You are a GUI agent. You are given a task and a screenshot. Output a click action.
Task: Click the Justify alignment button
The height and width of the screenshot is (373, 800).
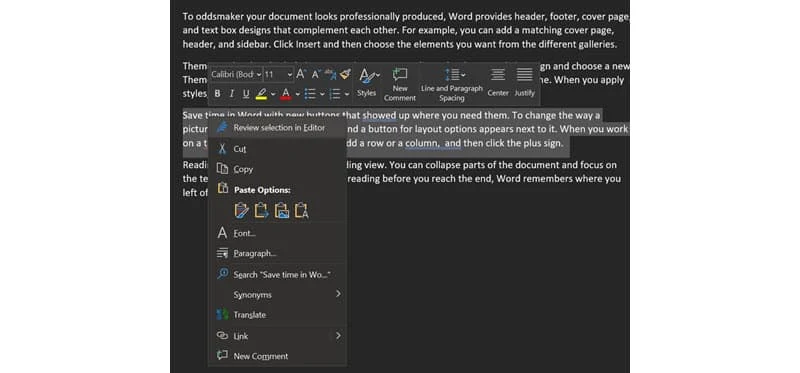(524, 82)
